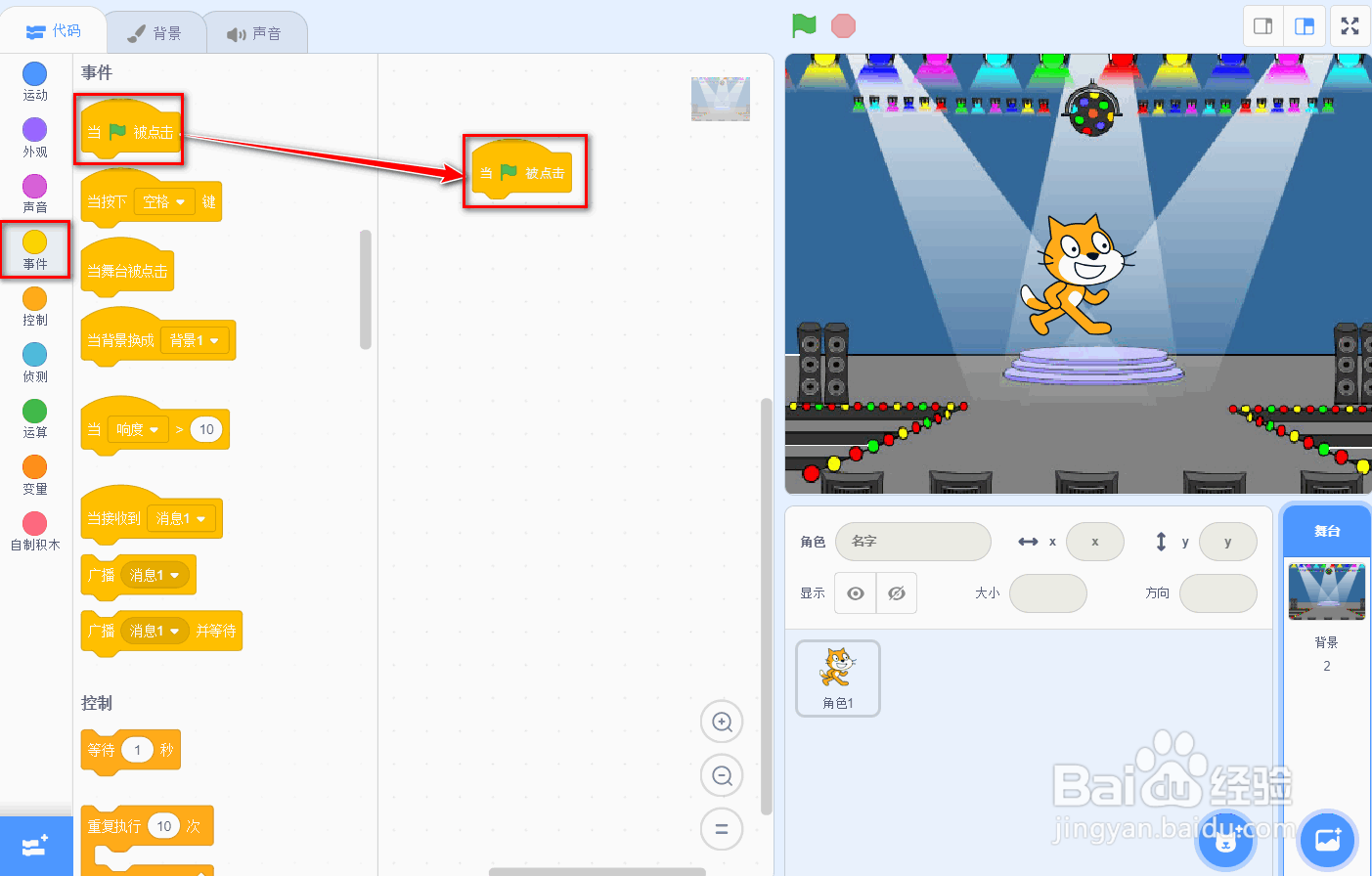The width and height of the screenshot is (1372, 876).
Task: Zoom out the workspace
Action: pos(723,775)
